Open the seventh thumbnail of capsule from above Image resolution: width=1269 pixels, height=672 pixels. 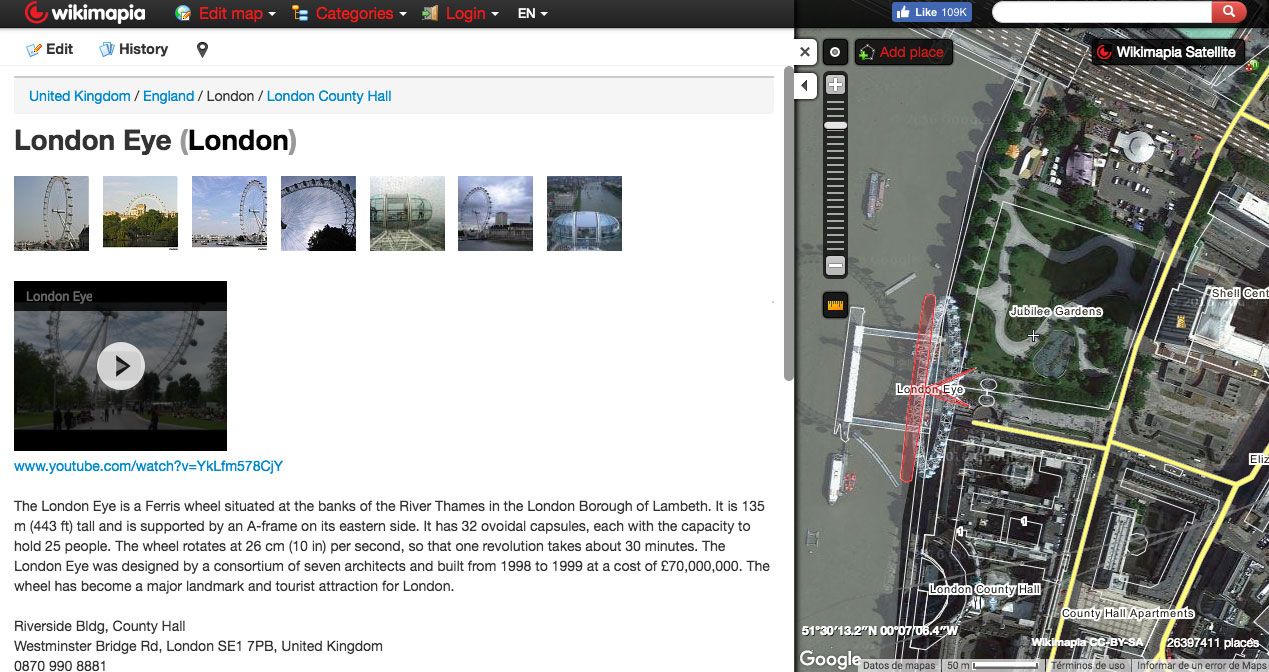point(584,213)
